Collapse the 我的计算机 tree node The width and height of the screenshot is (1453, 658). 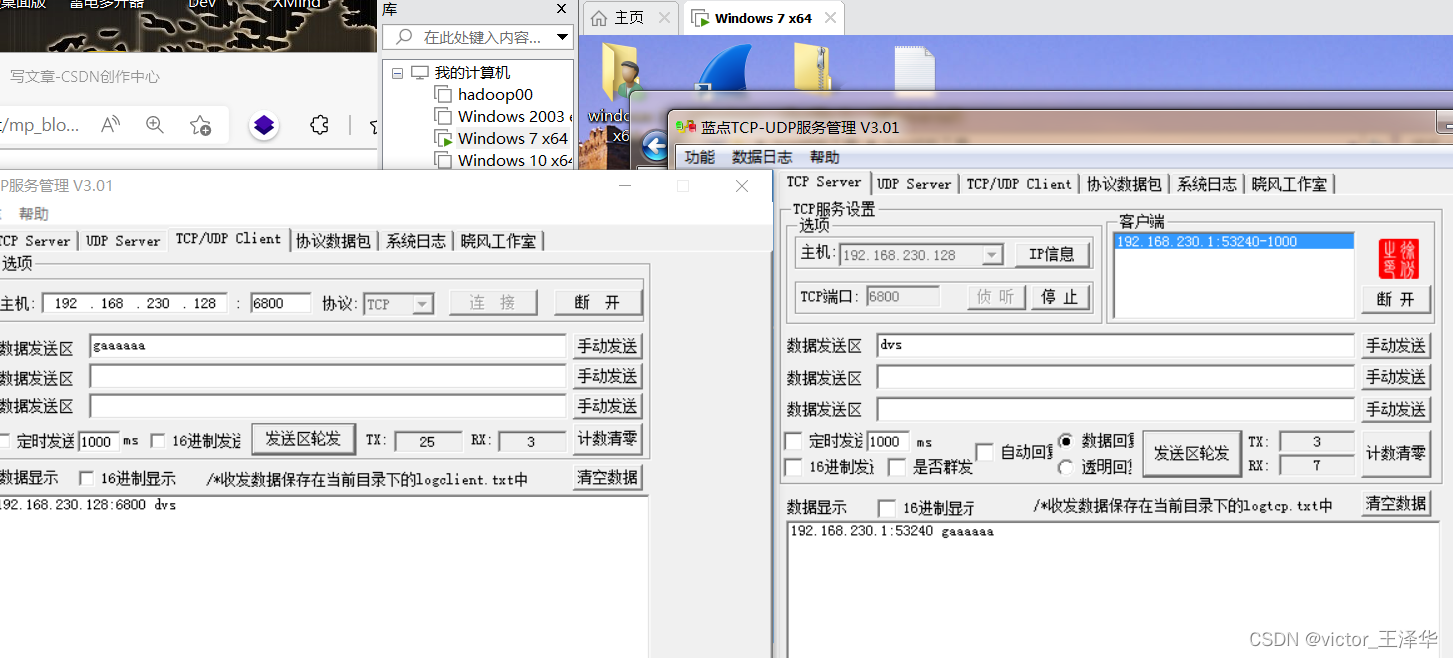(x=397, y=73)
